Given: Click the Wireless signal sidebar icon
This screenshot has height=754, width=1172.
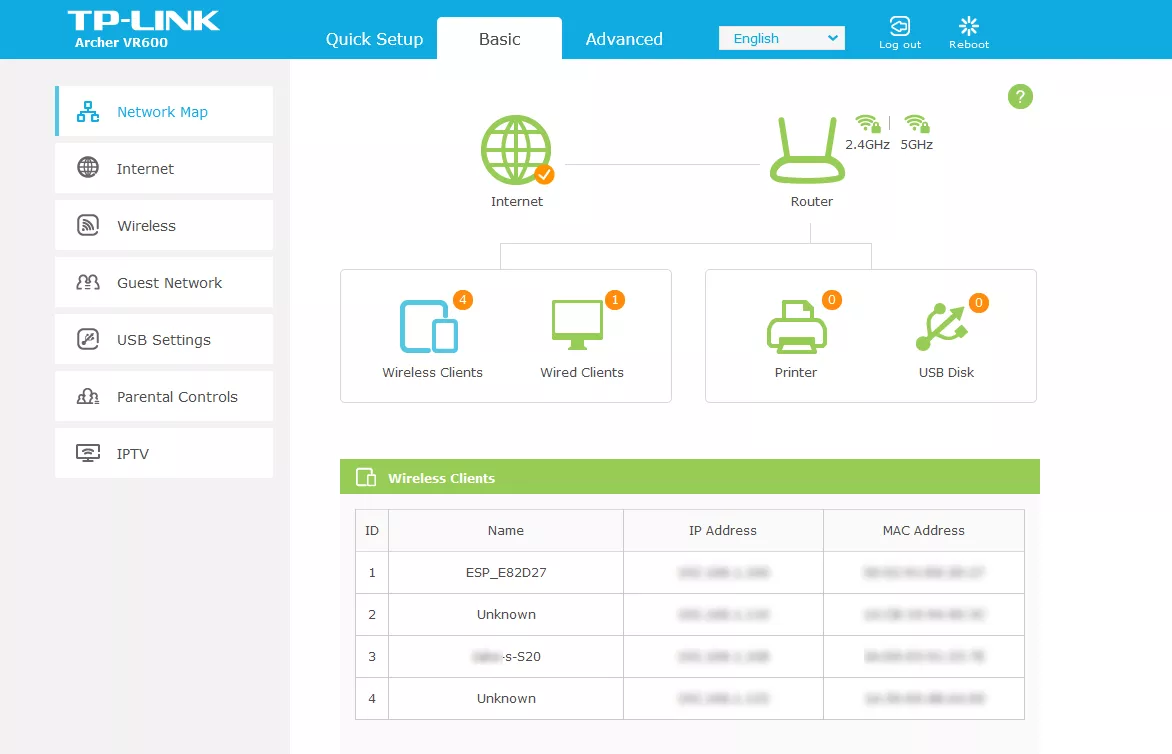Looking at the screenshot, I should pyautogui.click(x=88, y=225).
